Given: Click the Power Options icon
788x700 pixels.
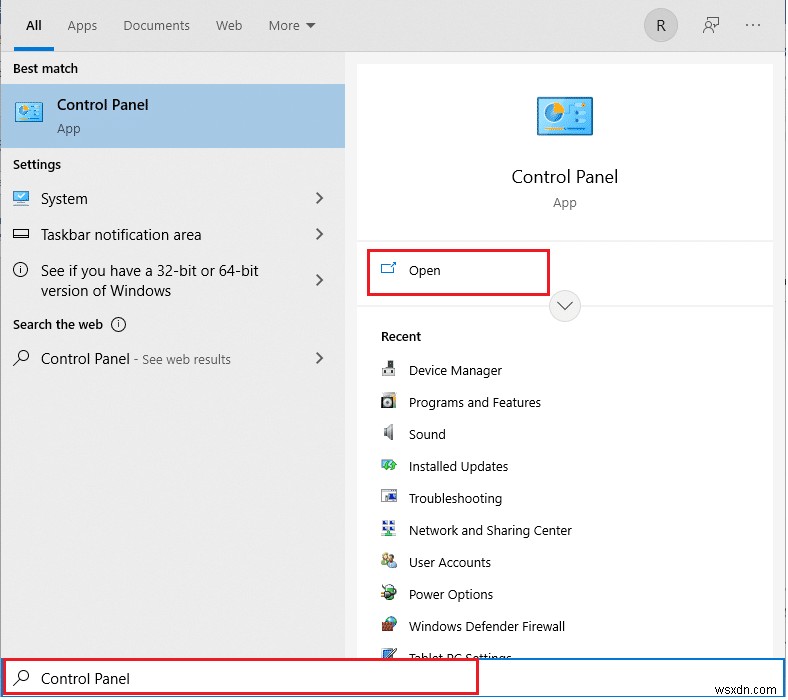Looking at the screenshot, I should [x=389, y=594].
